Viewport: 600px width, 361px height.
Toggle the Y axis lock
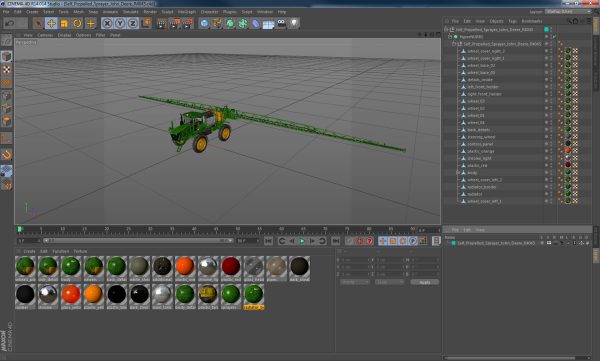pos(120,24)
